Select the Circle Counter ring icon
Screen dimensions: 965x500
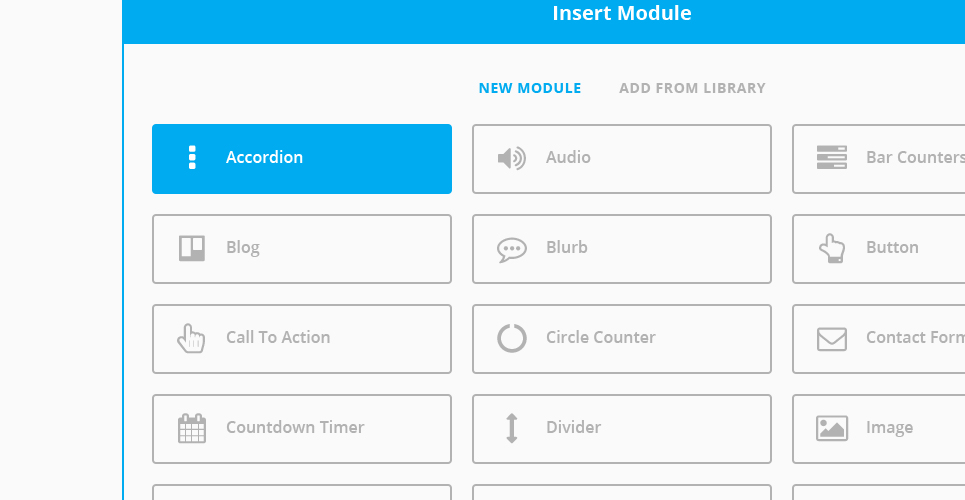[x=511, y=338]
